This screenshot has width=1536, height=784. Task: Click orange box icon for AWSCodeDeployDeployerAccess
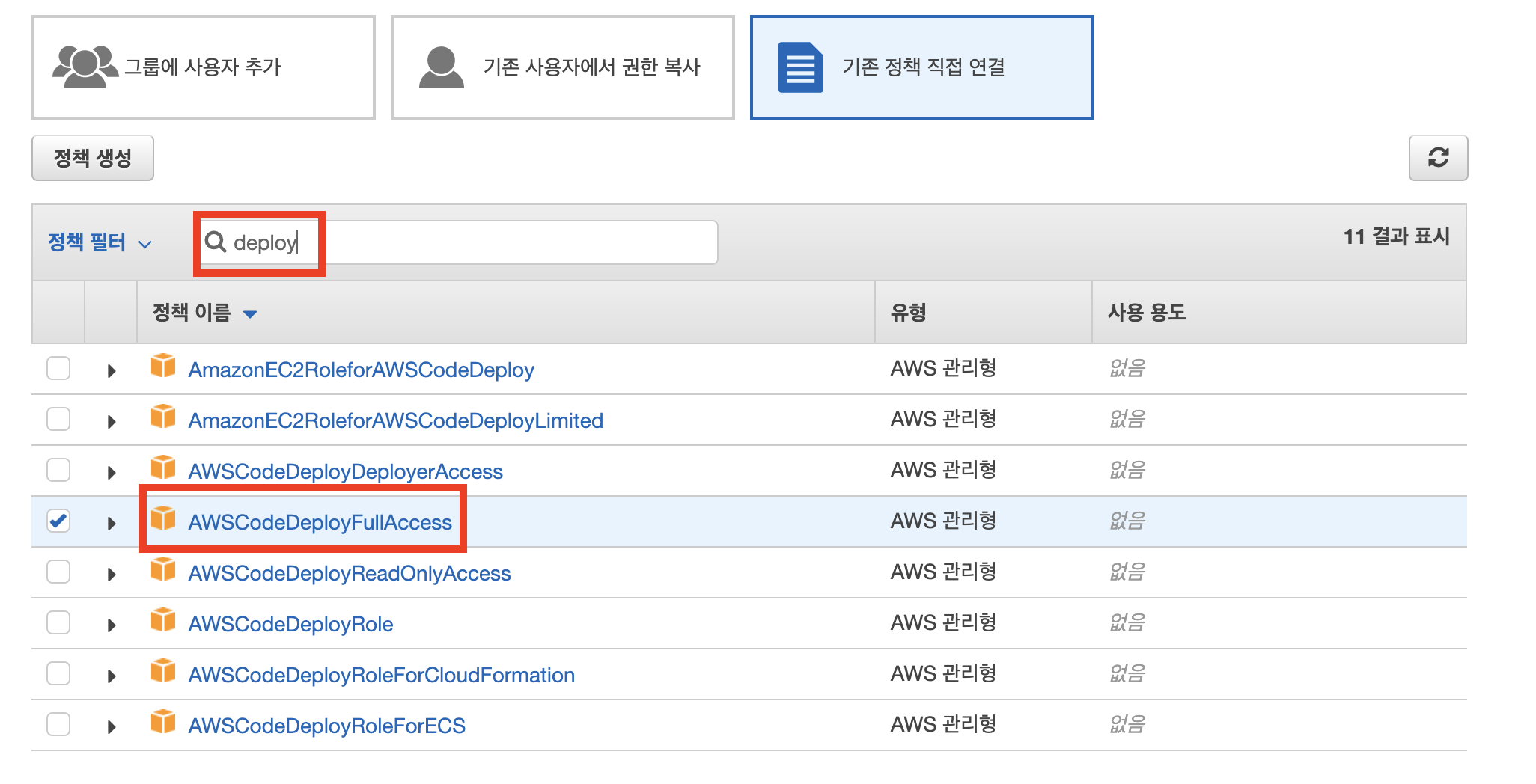click(x=163, y=468)
